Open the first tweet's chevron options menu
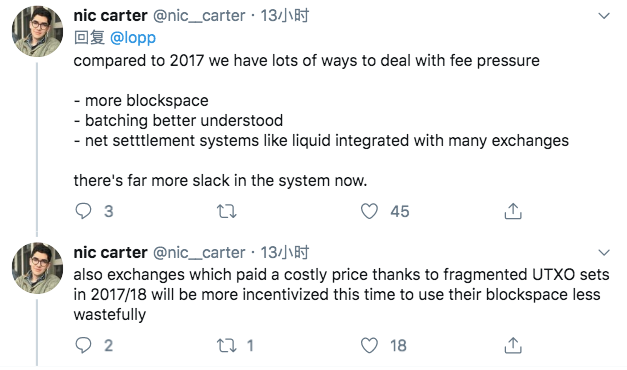This screenshot has width=627, height=370. (x=604, y=16)
